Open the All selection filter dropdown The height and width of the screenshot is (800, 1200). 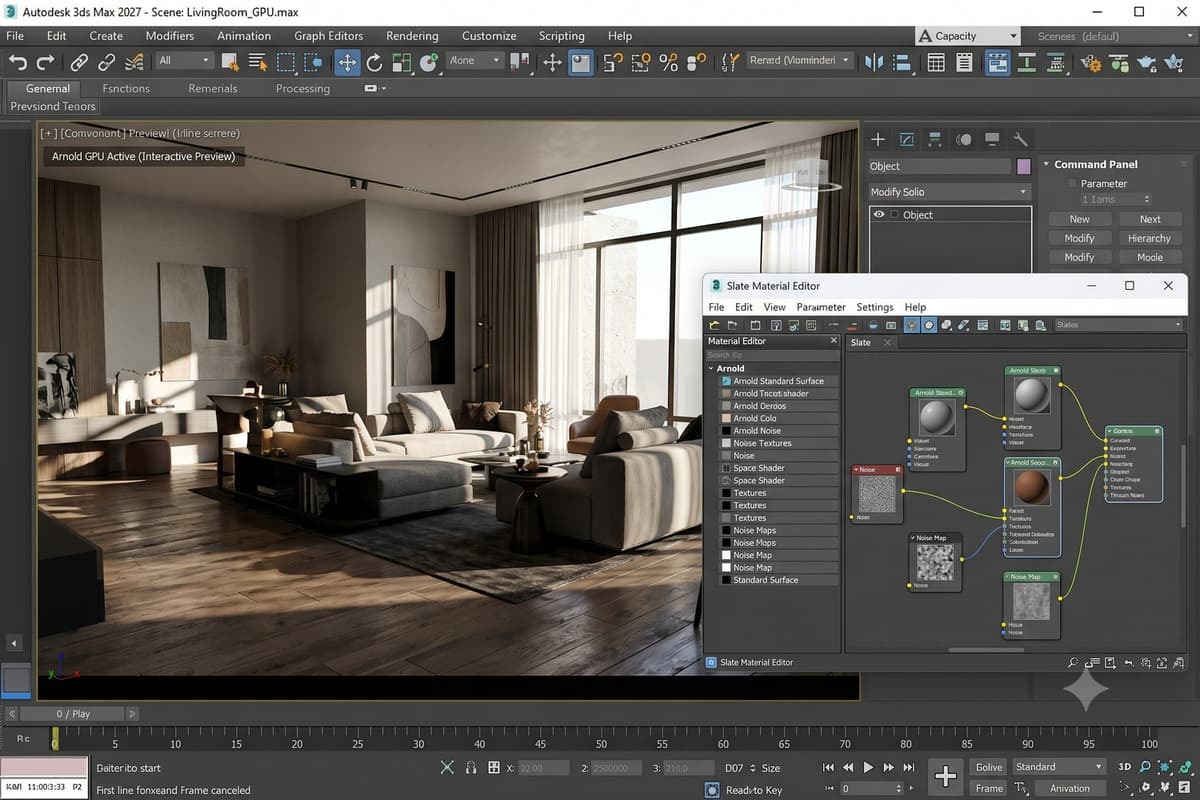[x=184, y=60]
